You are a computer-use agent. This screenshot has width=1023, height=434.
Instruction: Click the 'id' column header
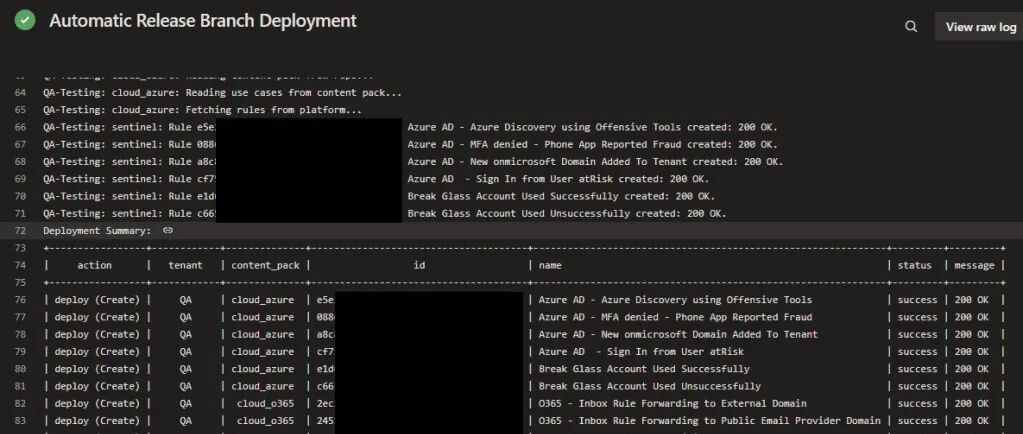tap(419, 265)
